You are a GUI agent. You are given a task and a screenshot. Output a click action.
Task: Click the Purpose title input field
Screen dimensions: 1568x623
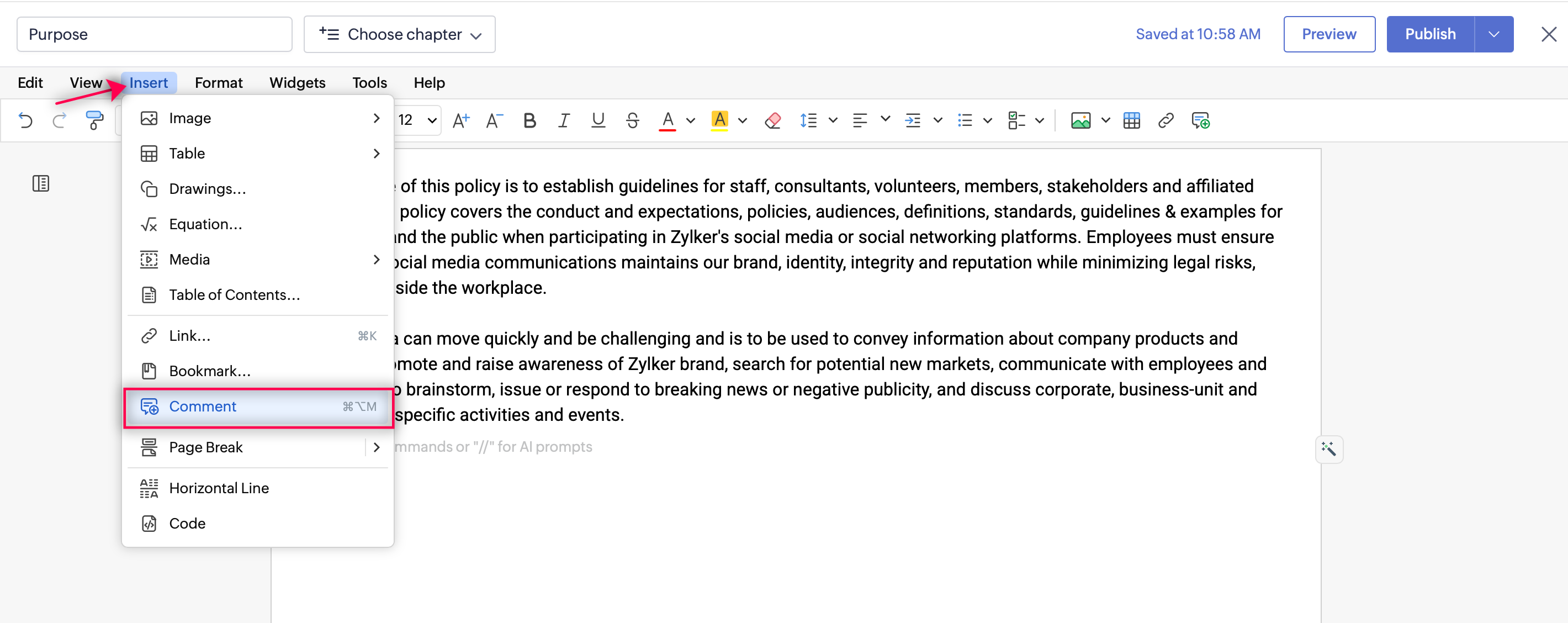[154, 34]
